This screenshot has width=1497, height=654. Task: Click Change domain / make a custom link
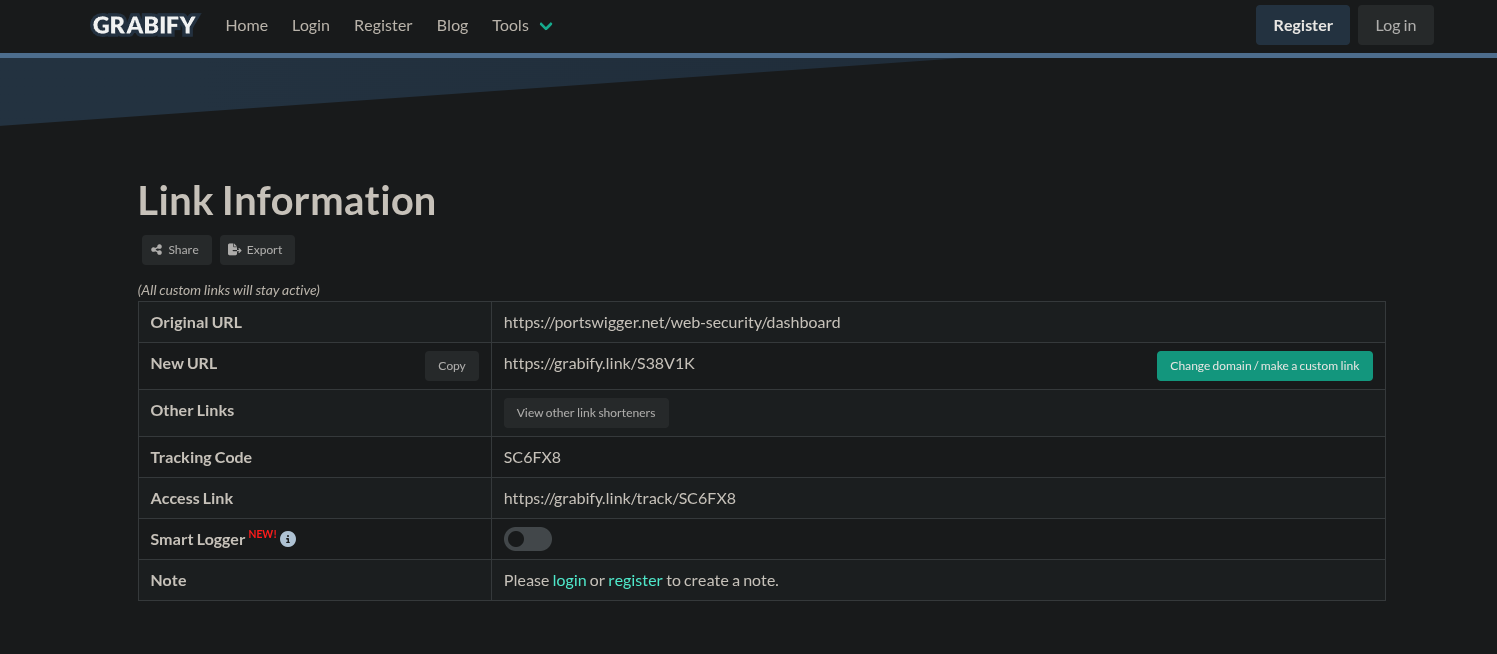pyautogui.click(x=1264, y=366)
